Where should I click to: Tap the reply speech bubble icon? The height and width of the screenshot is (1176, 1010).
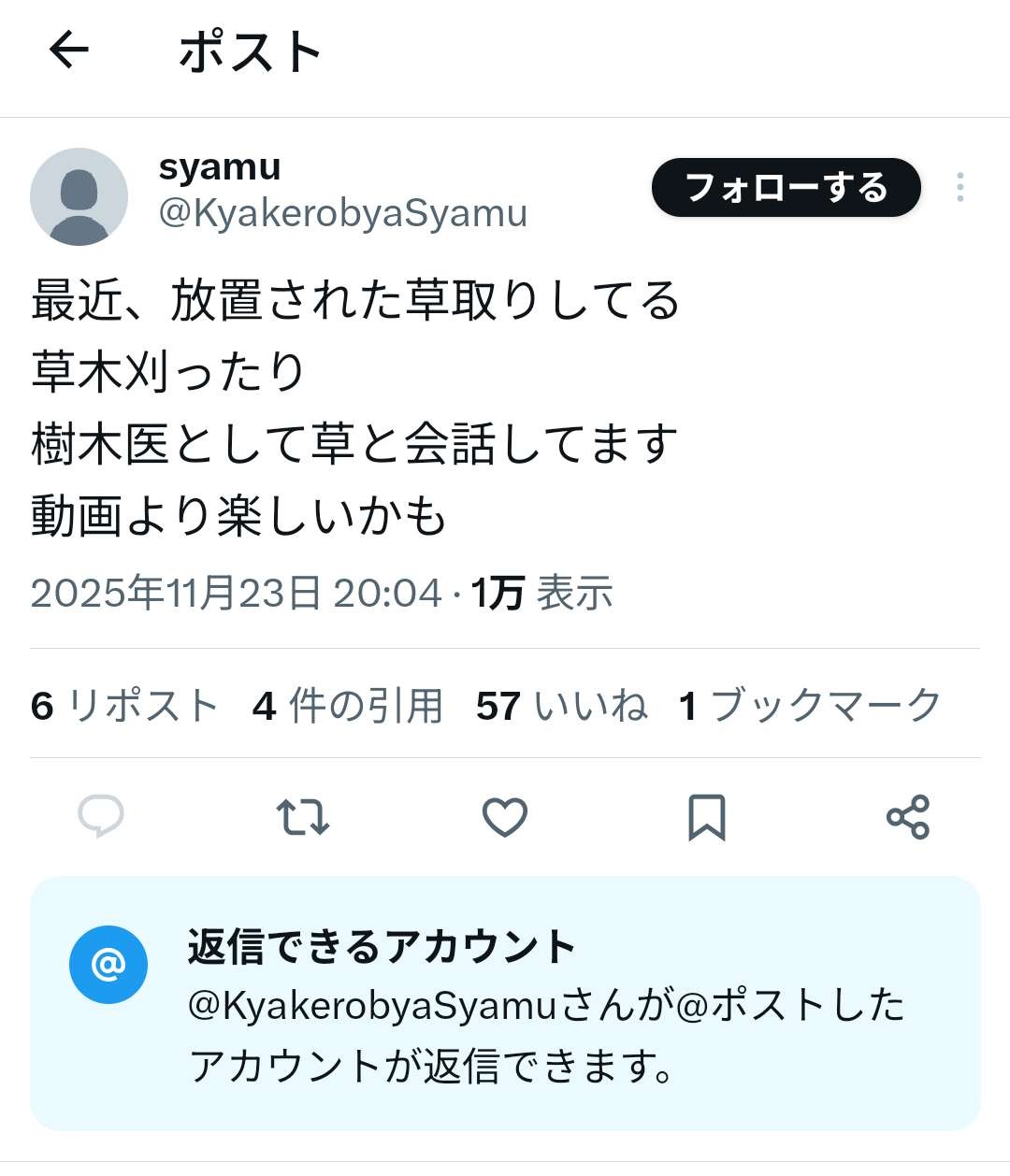coord(101,817)
